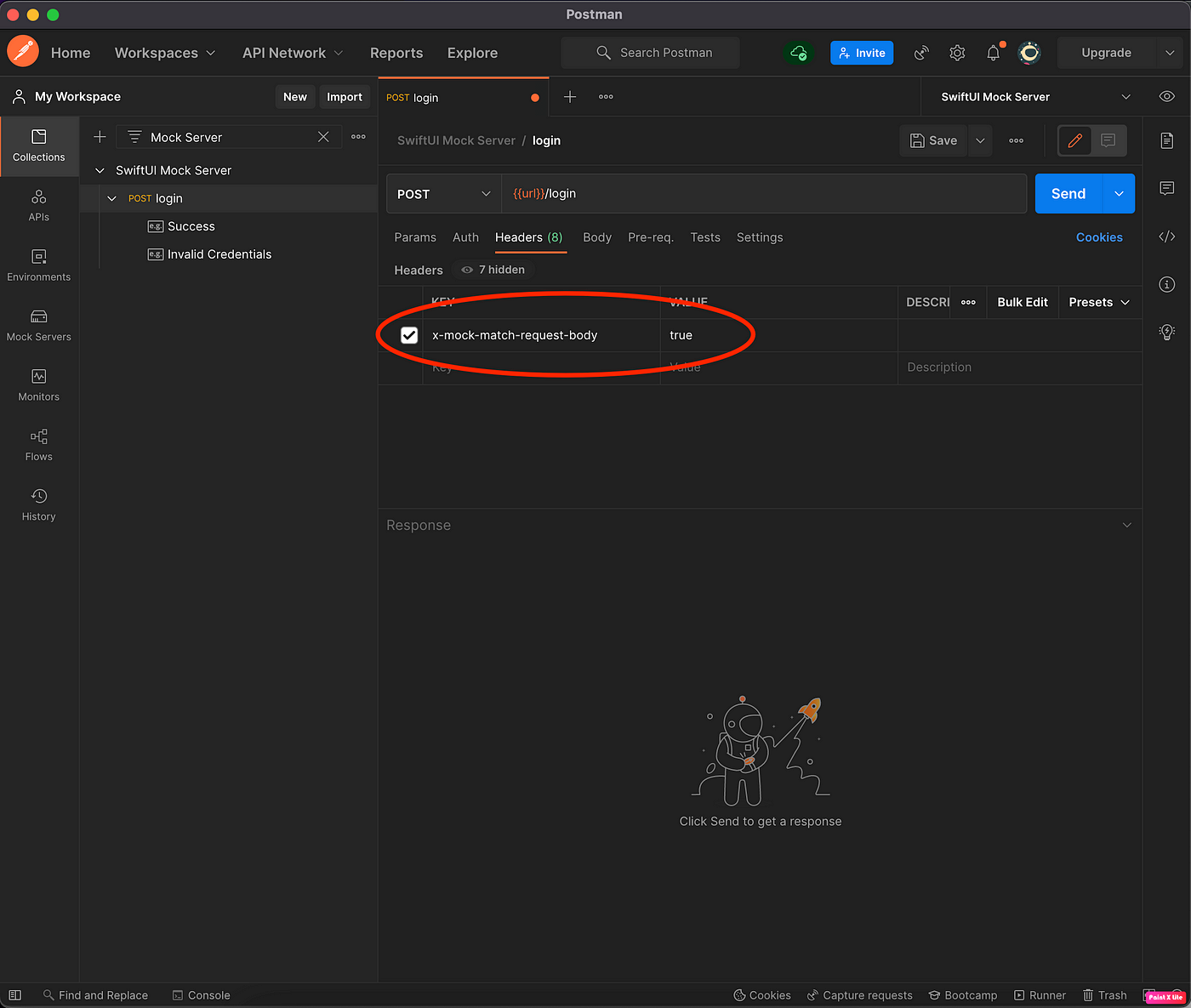Open the comments panel in right sidebar
Screen dimensions: 1191x1008
[x=1167, y=188]
